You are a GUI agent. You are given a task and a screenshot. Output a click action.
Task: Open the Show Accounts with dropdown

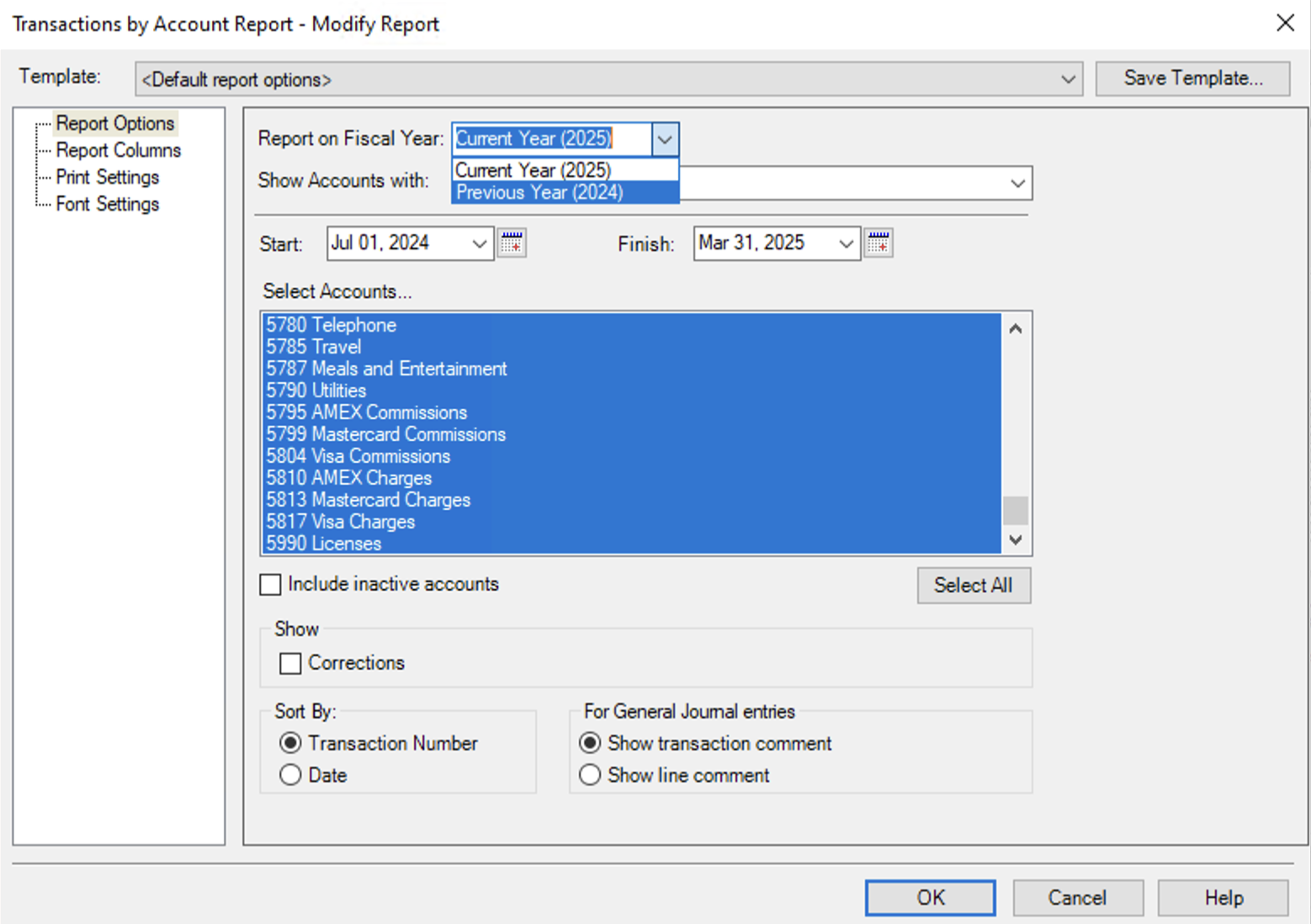pos(1018,183)
